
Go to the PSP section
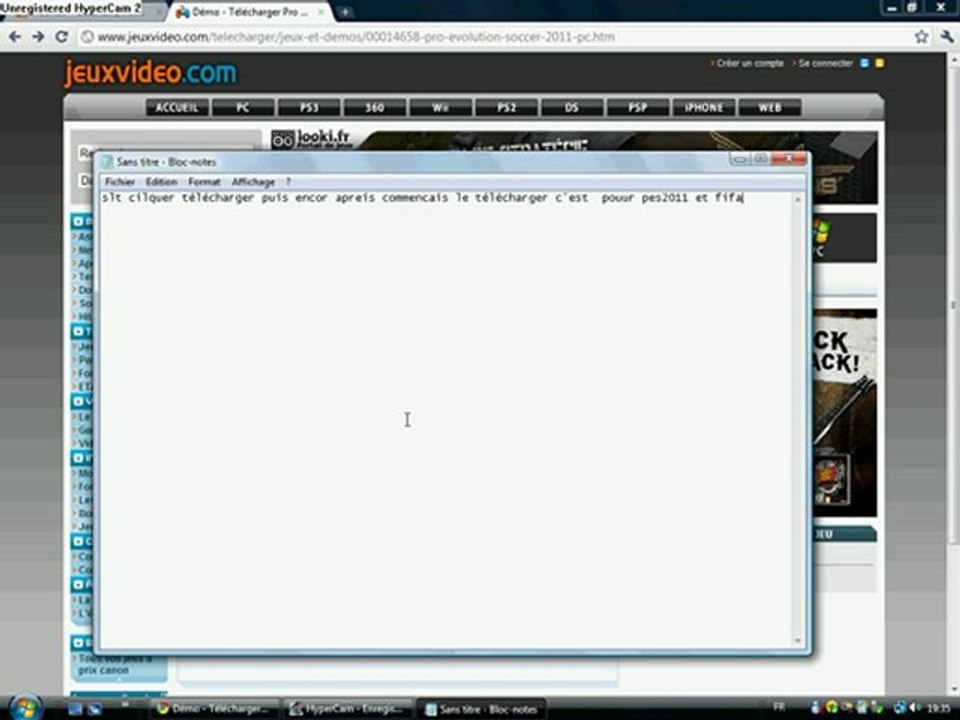[x=638, y=108]
